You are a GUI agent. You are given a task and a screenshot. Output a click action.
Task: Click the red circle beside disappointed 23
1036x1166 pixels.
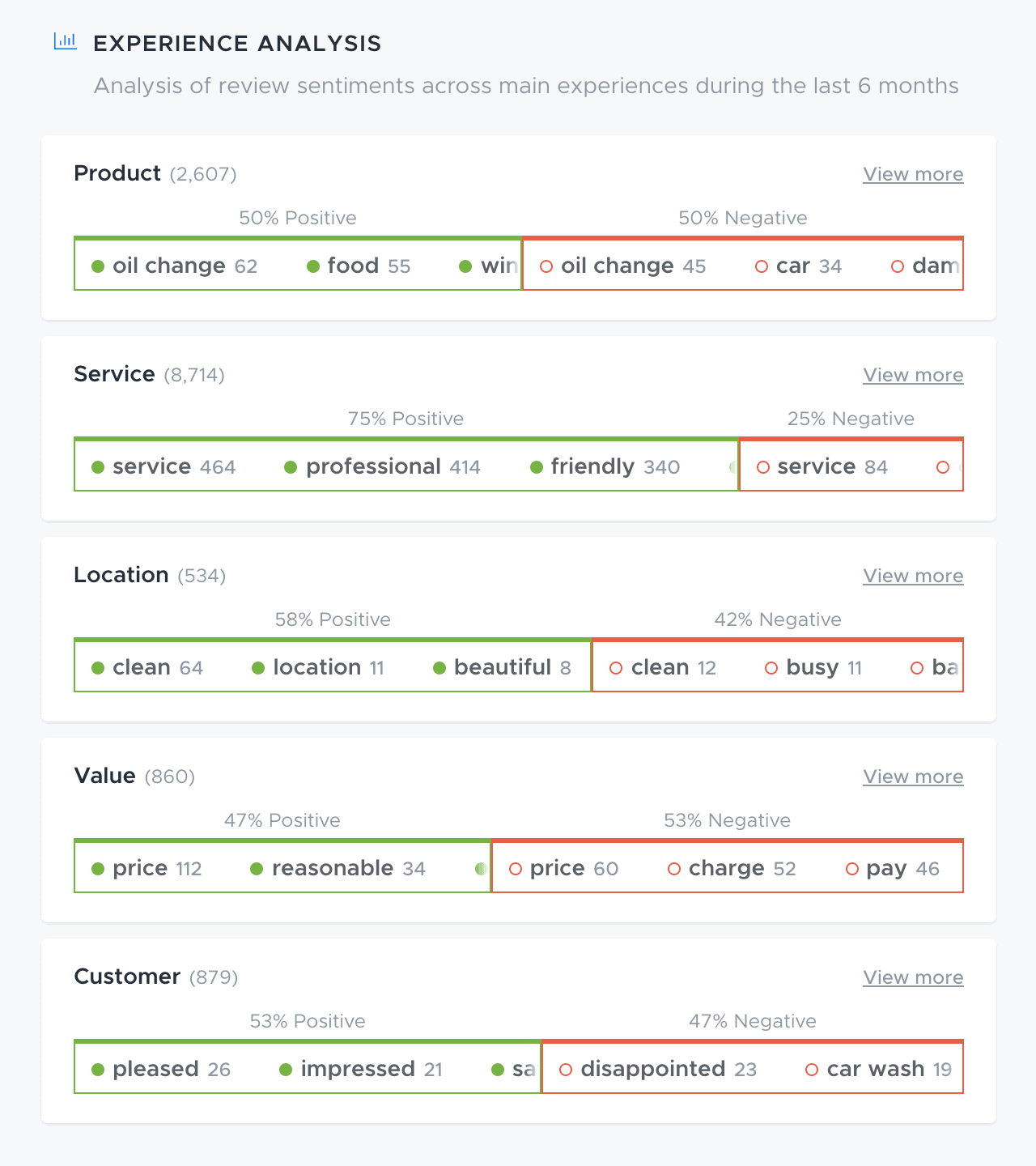[x=566, y=1069]
